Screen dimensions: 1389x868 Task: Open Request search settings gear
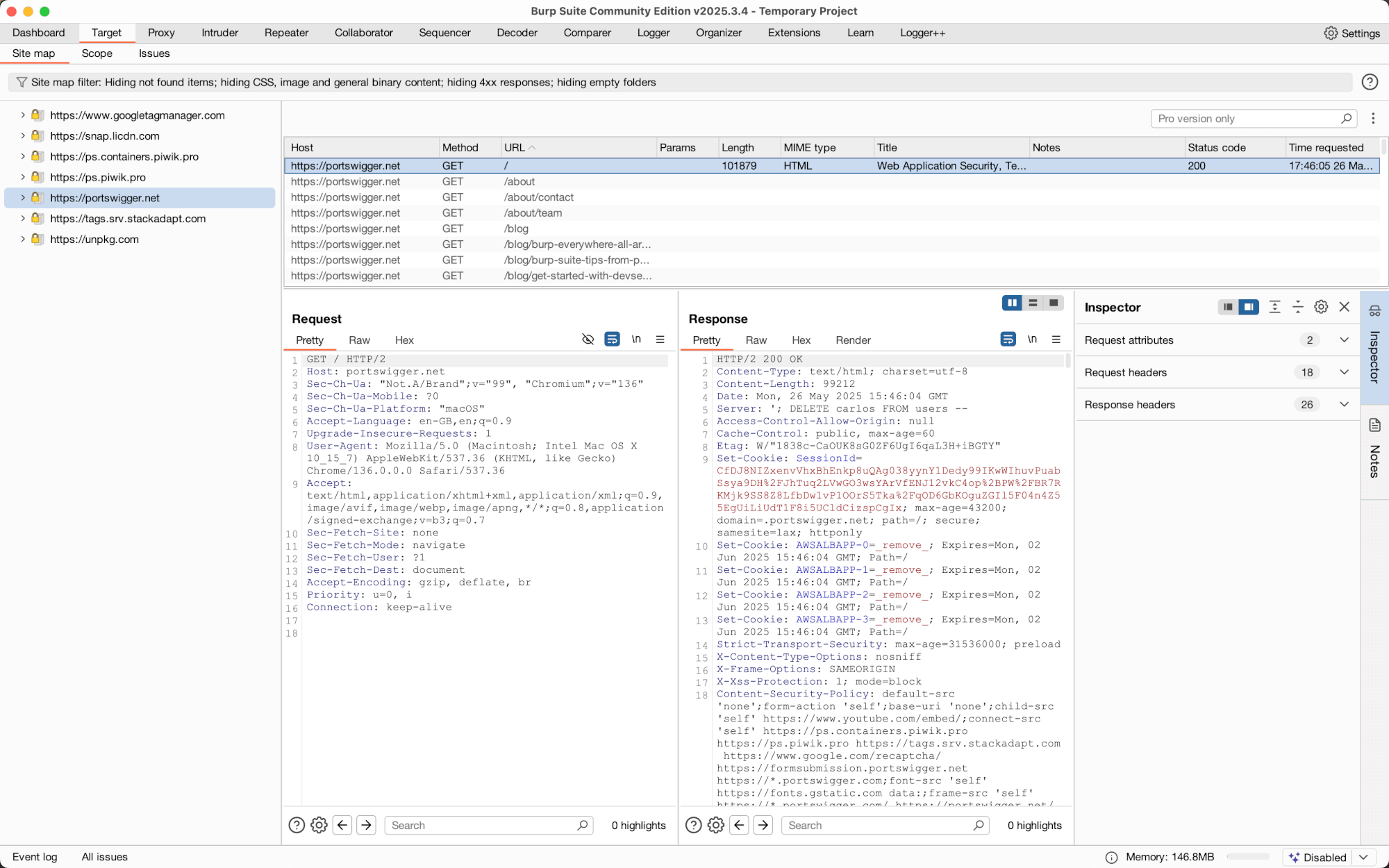coord(319,825)
